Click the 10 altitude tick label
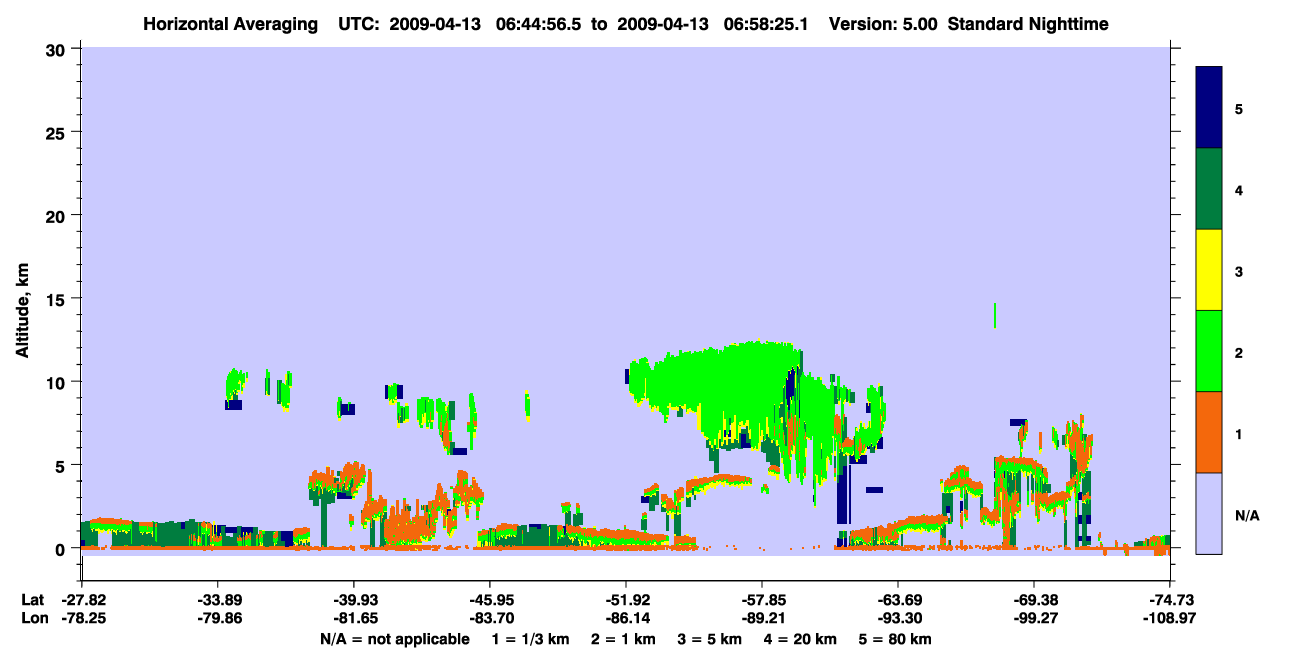 tap(57, 382)
